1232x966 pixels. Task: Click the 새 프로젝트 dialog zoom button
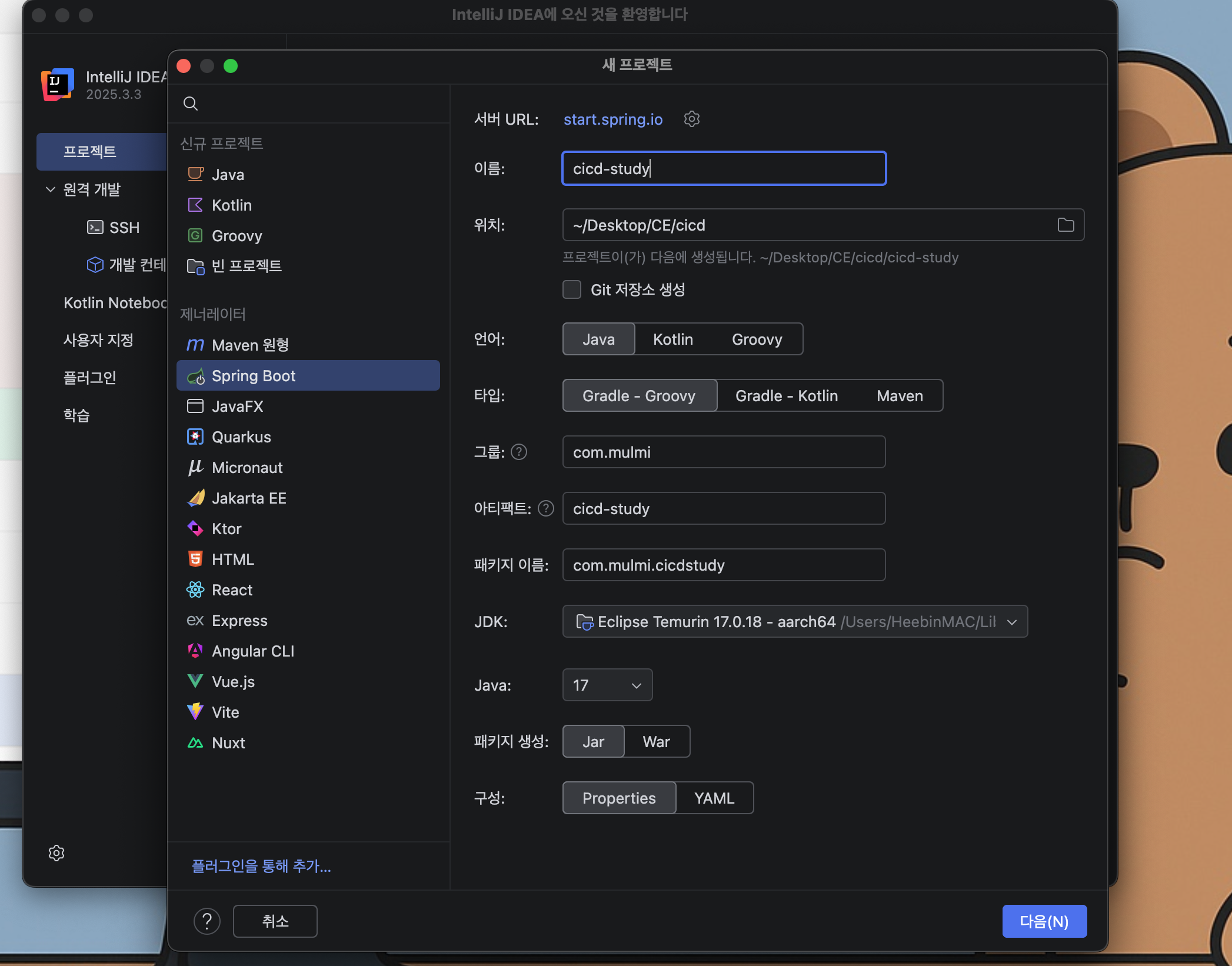point(231,66)
